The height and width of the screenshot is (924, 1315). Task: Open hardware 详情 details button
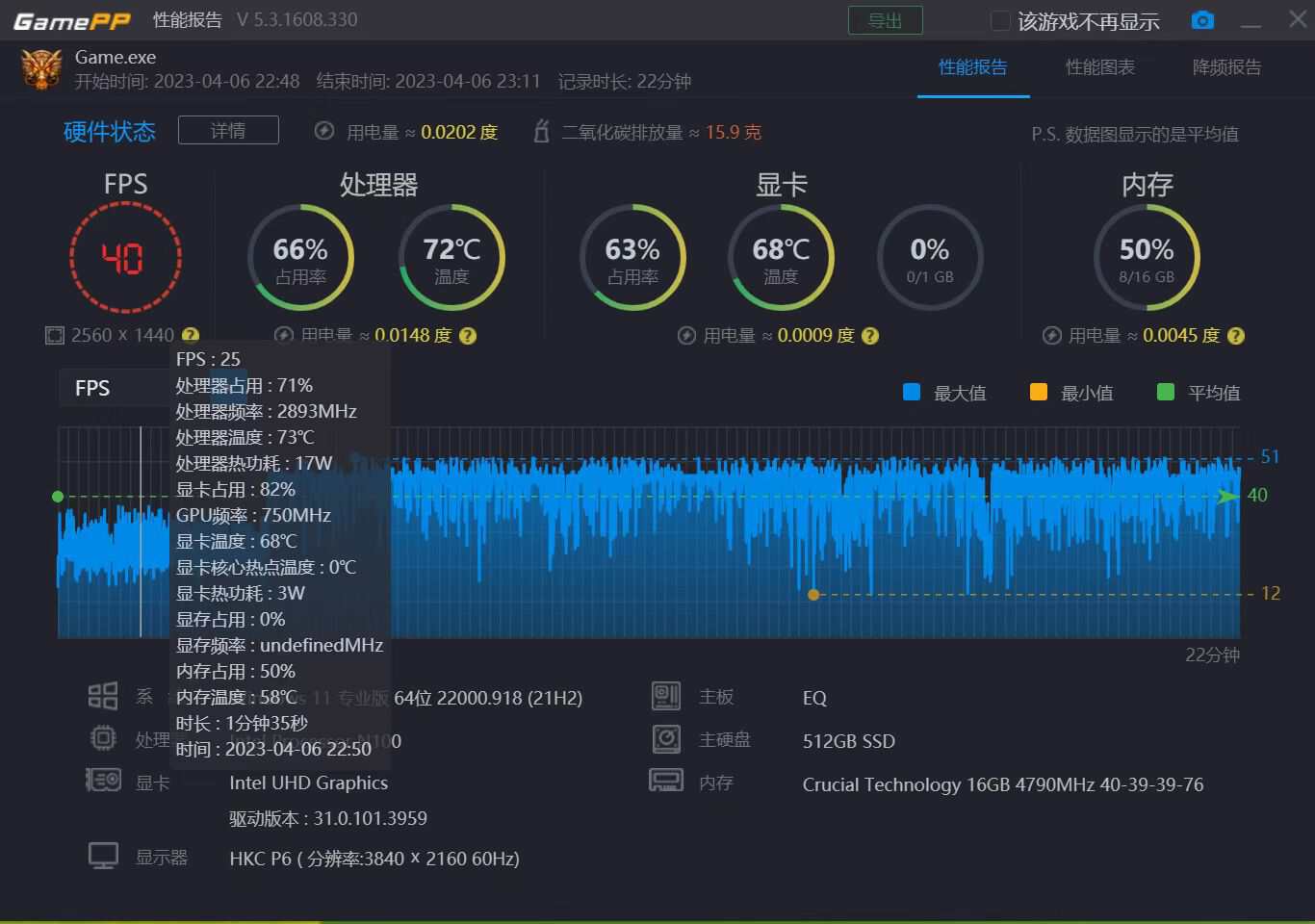tap(228, 130)
